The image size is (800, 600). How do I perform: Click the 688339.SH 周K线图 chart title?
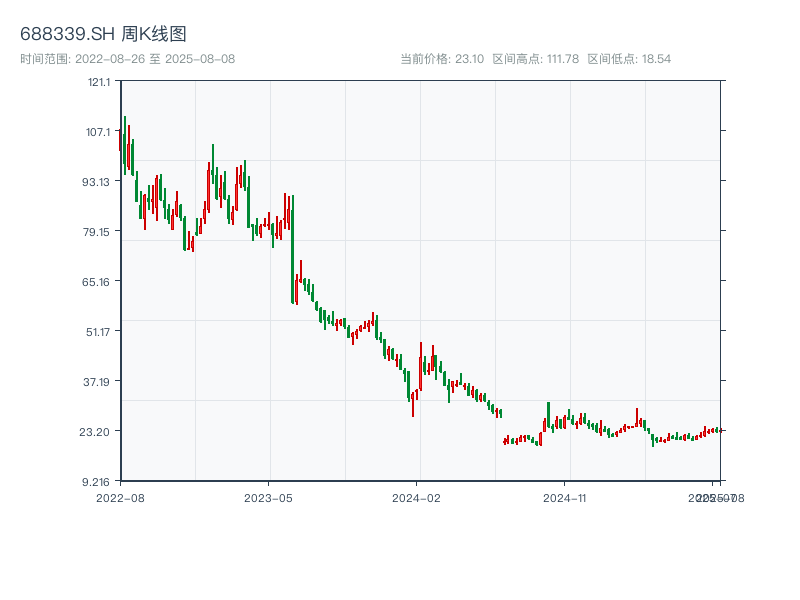[x=103, y=35]
